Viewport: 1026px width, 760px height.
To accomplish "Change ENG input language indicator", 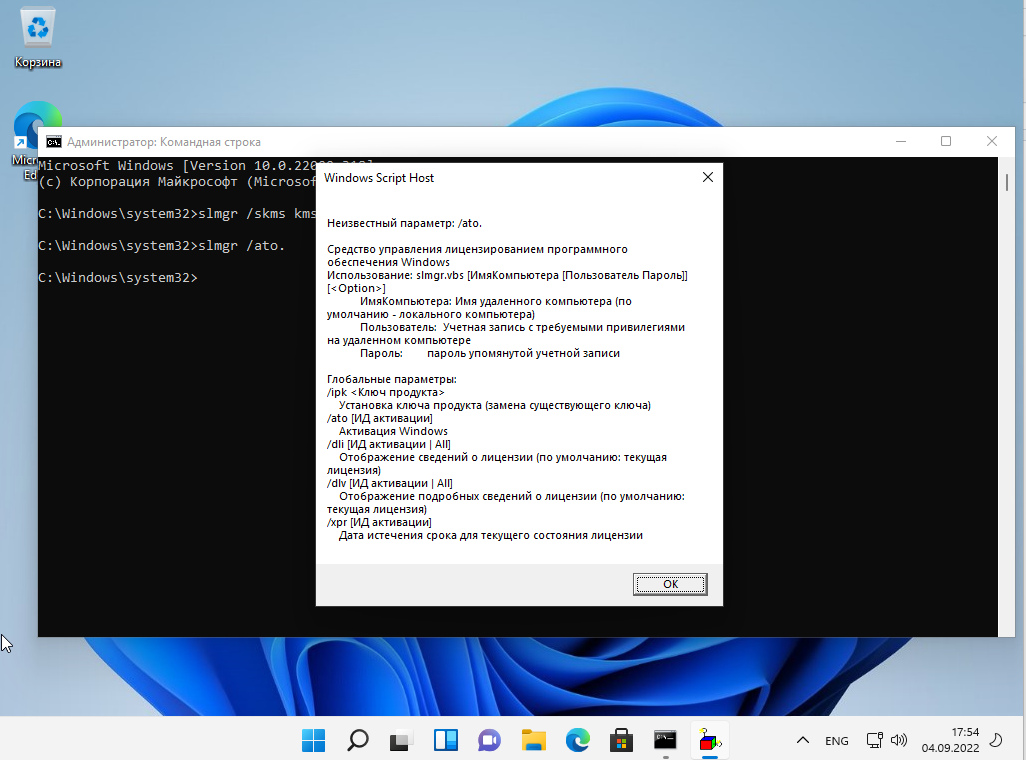I will (836, 741).
